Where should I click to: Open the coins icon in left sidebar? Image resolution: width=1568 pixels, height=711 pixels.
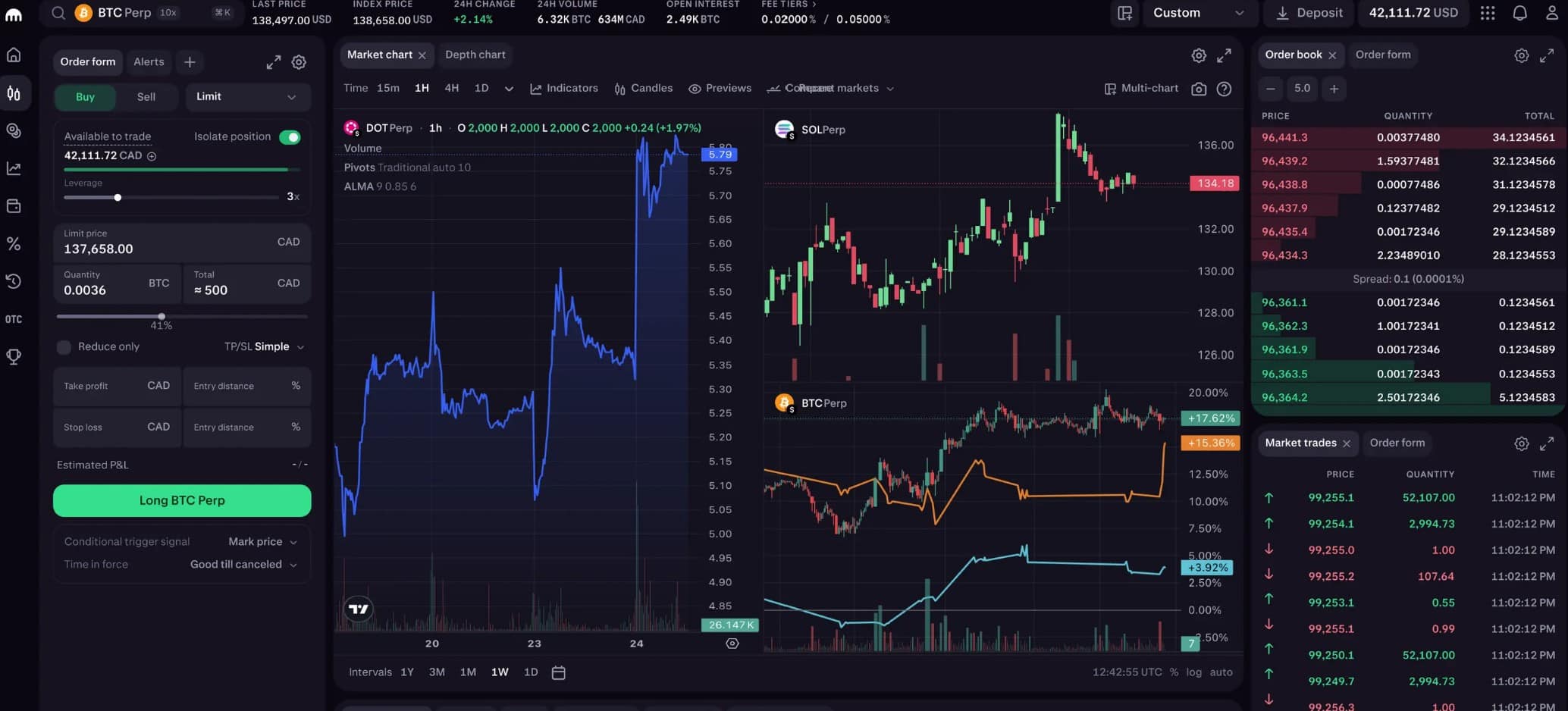pyautogui.click(x=14, y=130)
